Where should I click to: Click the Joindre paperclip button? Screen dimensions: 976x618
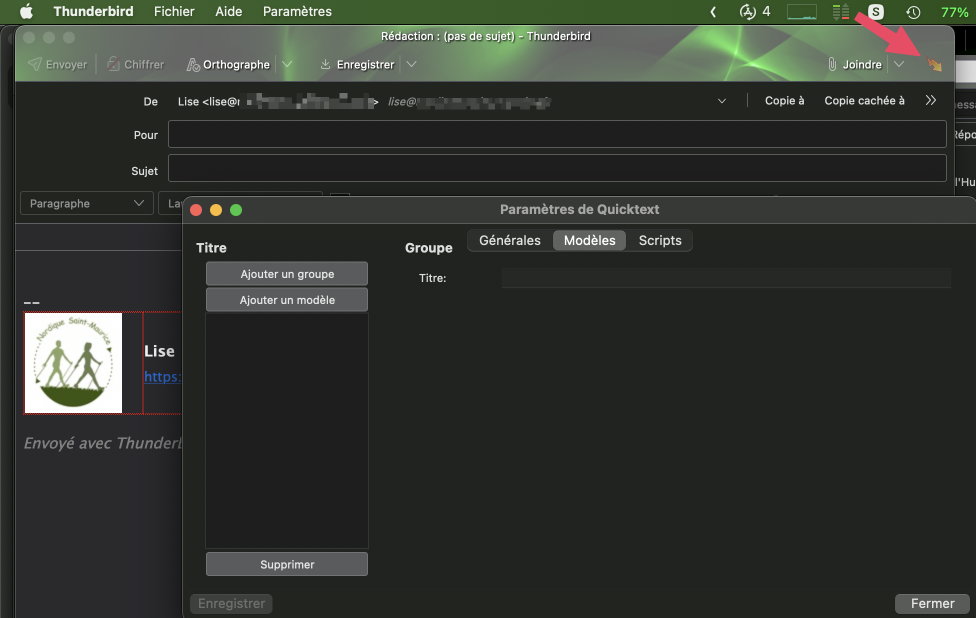click(x=854, y=65)
